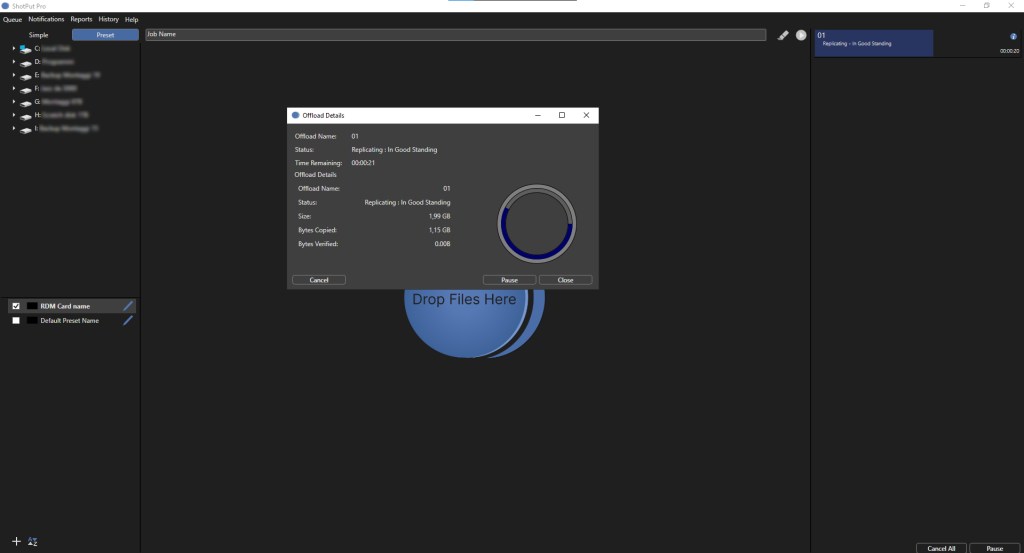Click Cancel in the Offload Details dialog
The image size is (1024, 553).
319,280
